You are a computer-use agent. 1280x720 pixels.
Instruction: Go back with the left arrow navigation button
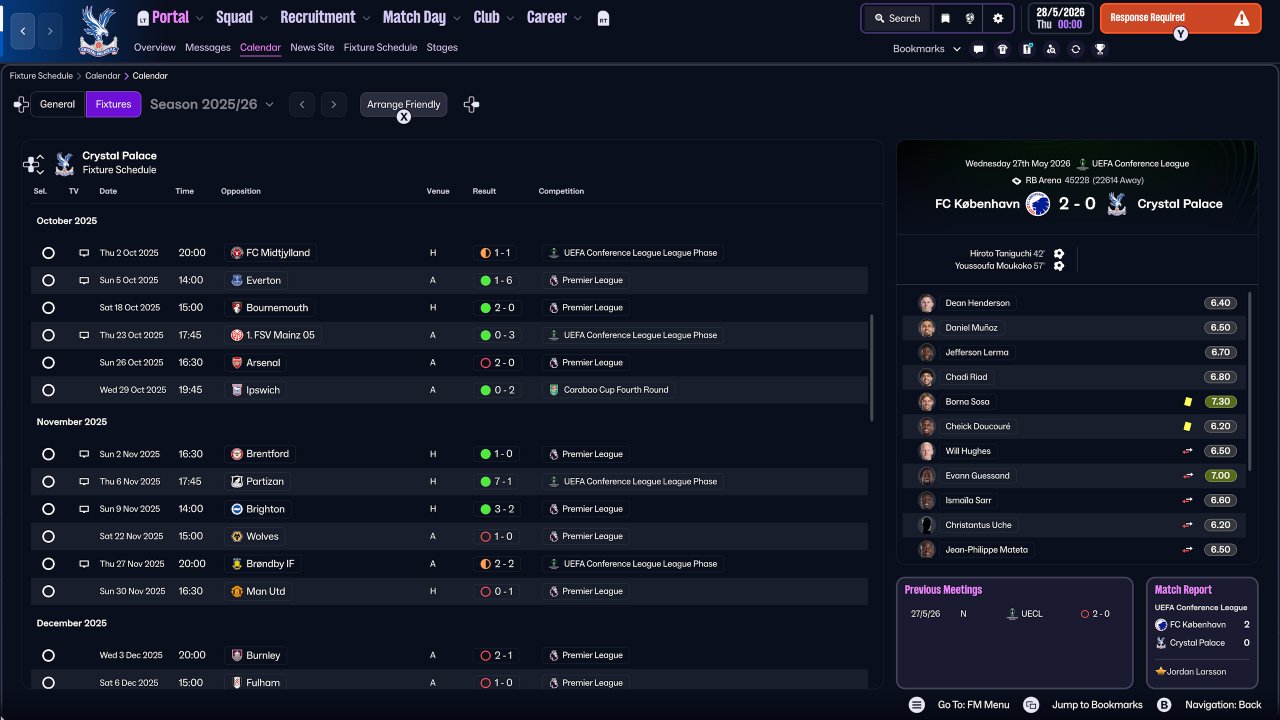(x=23, y=31)
